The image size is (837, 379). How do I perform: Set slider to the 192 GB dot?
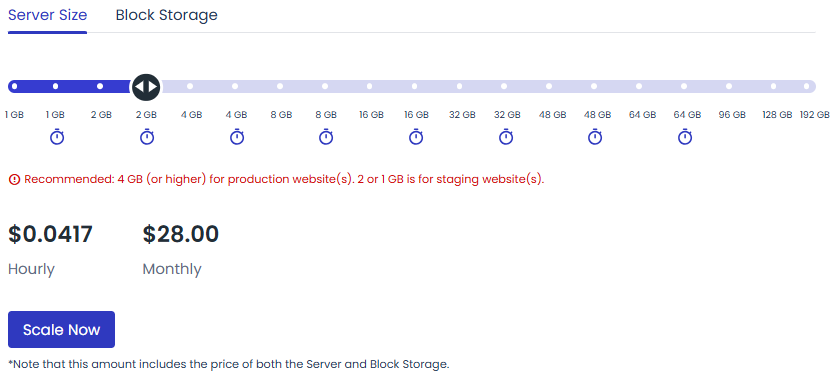click(x=807, y=86)
